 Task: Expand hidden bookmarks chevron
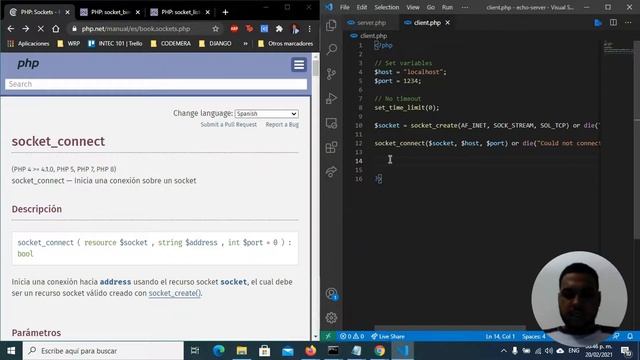[245, 43]
